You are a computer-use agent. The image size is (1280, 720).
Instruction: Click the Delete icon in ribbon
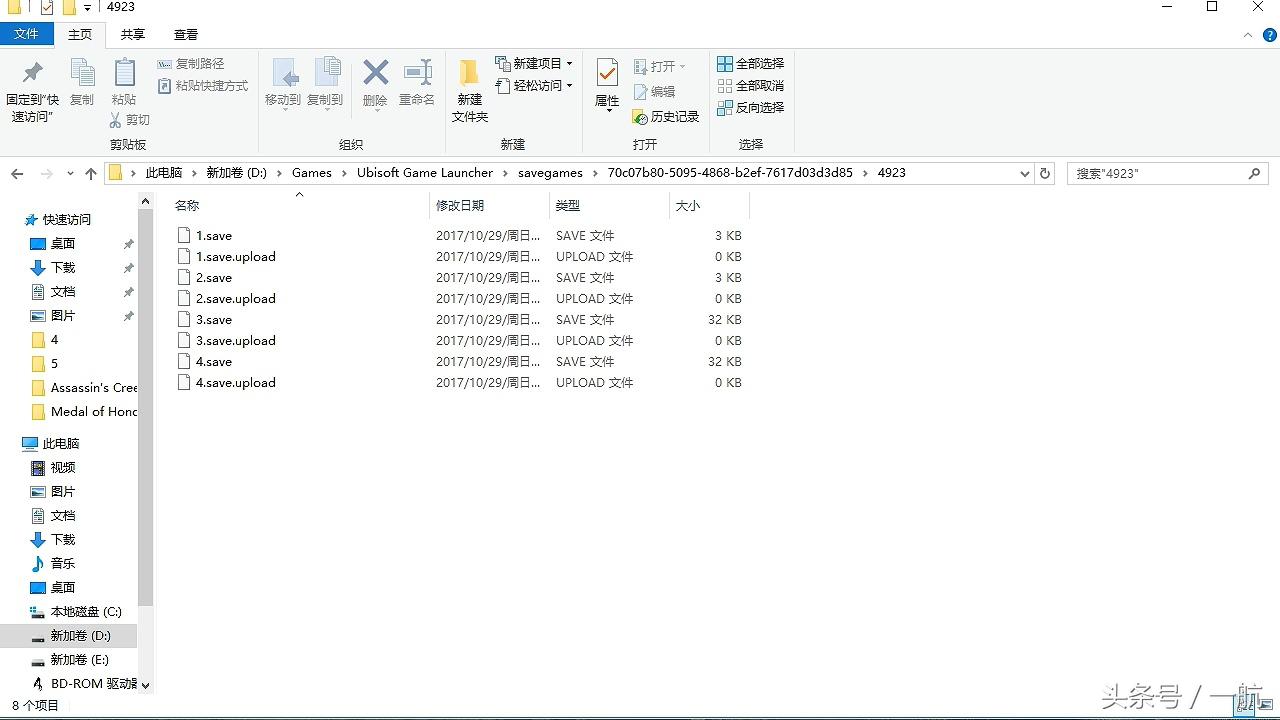point(375,75)
